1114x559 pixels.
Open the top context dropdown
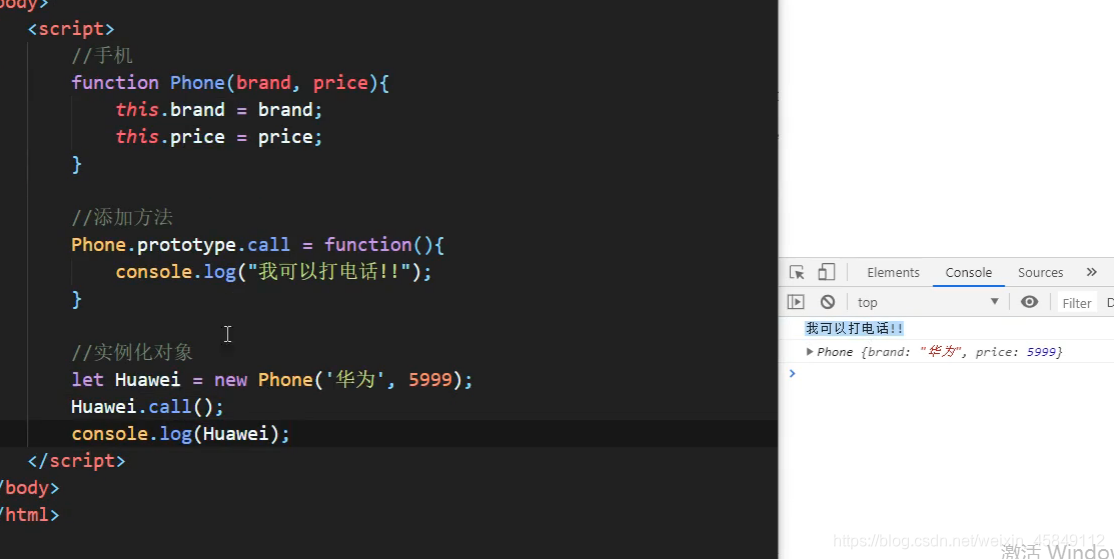click(928, 302)
